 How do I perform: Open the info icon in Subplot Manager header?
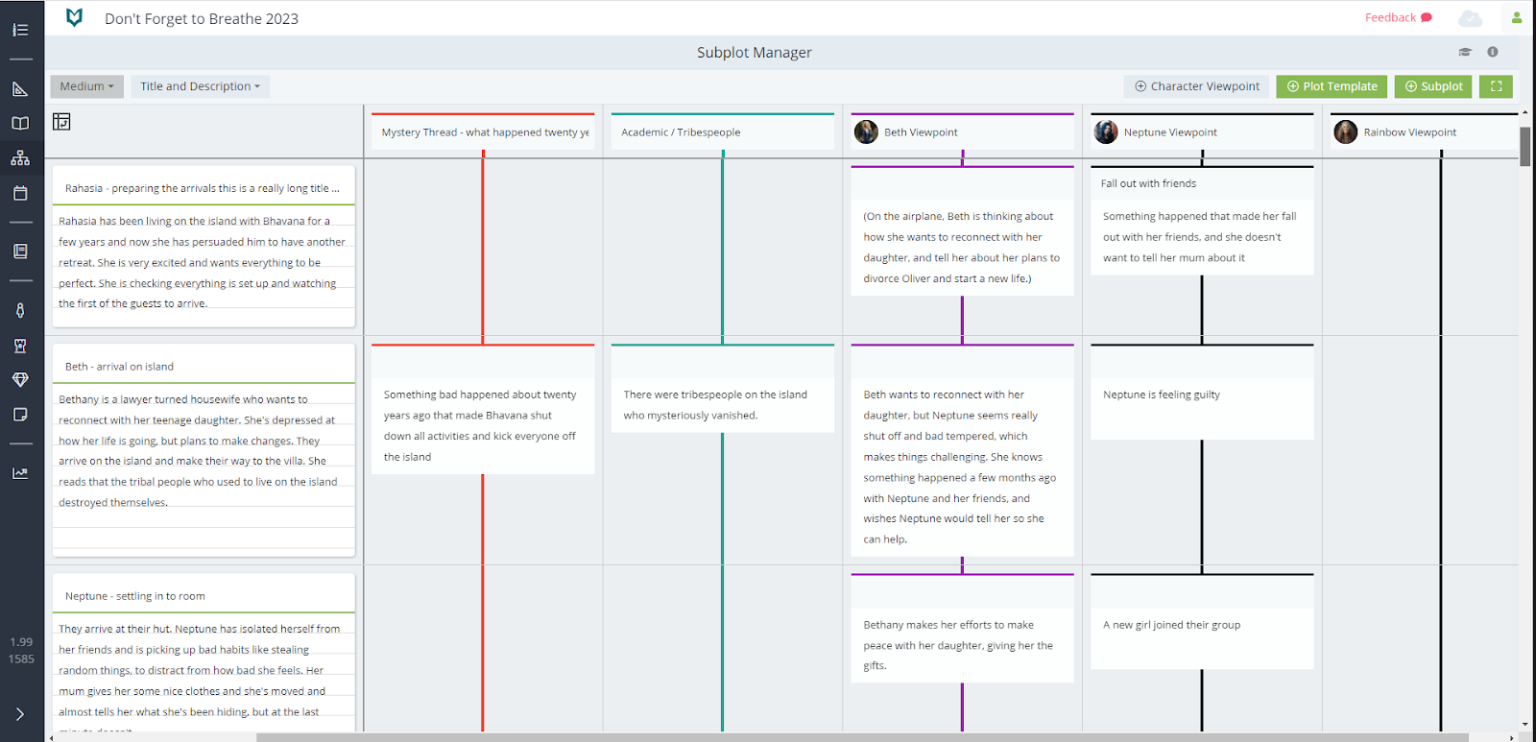coord(1492,52)
